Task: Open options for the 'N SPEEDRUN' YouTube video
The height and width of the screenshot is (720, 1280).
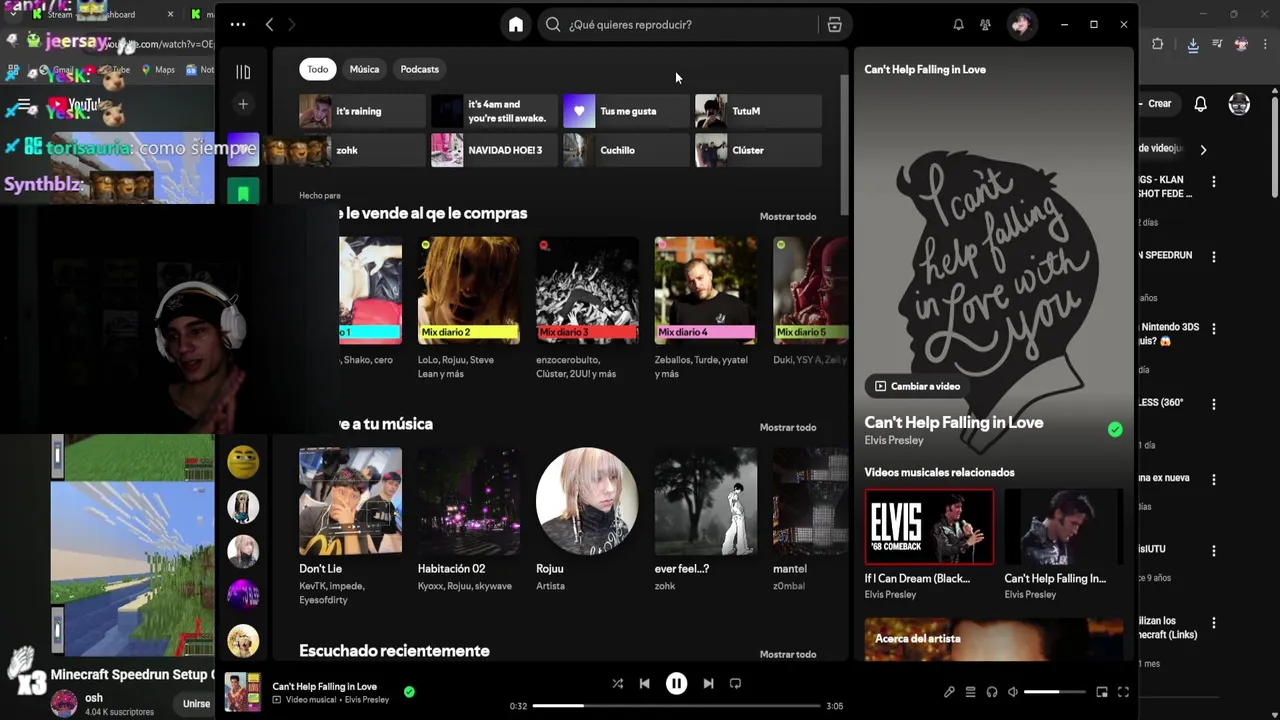Action: point(1214,257)
